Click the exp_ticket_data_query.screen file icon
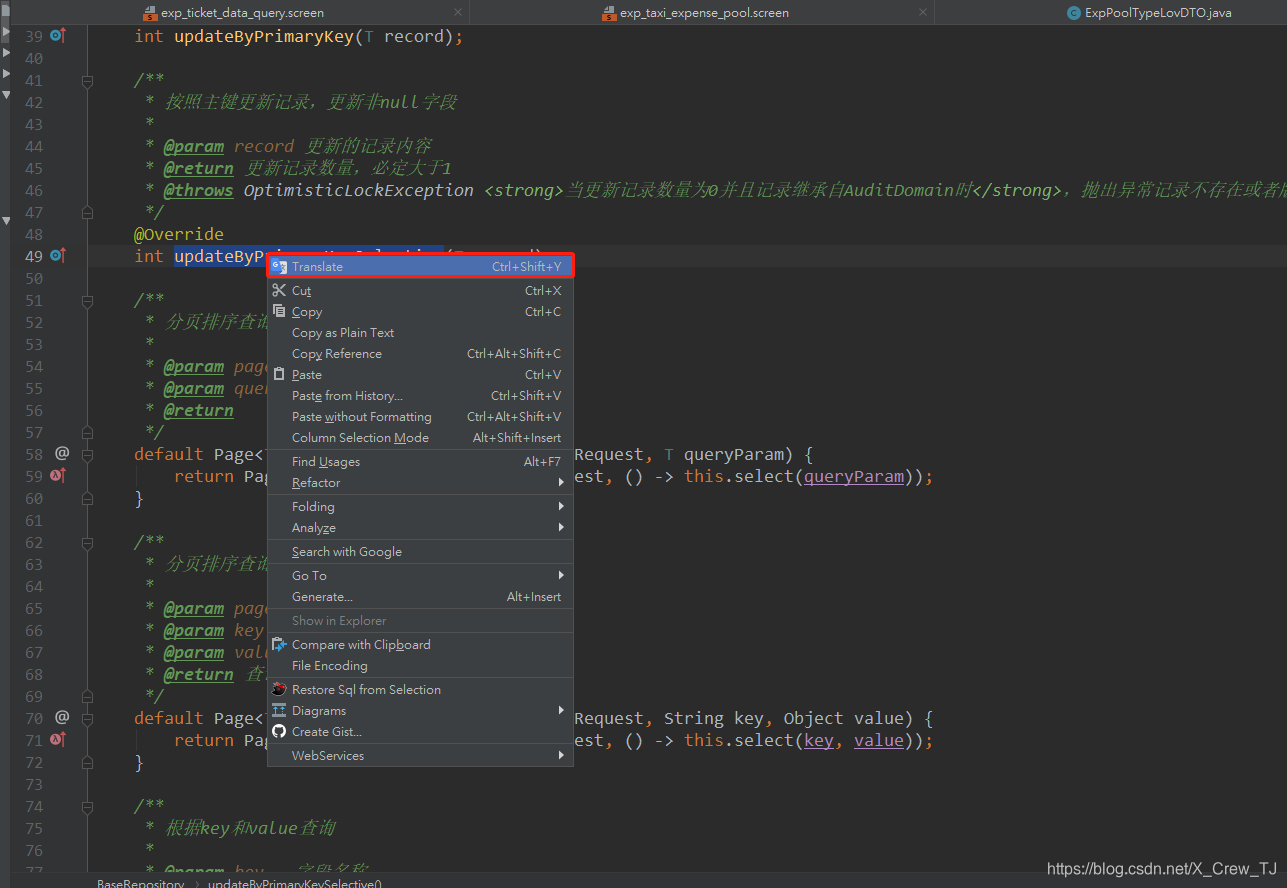 click(149, 13)
